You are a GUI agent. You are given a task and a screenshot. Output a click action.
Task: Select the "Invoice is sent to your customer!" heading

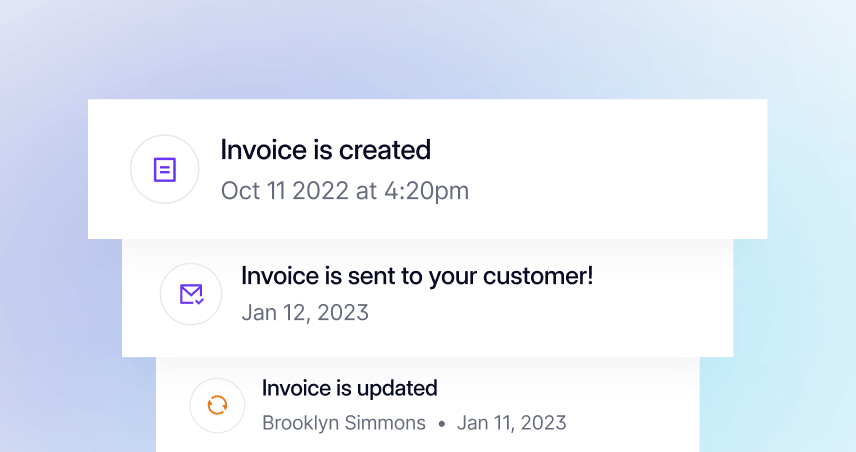point(417,276)
